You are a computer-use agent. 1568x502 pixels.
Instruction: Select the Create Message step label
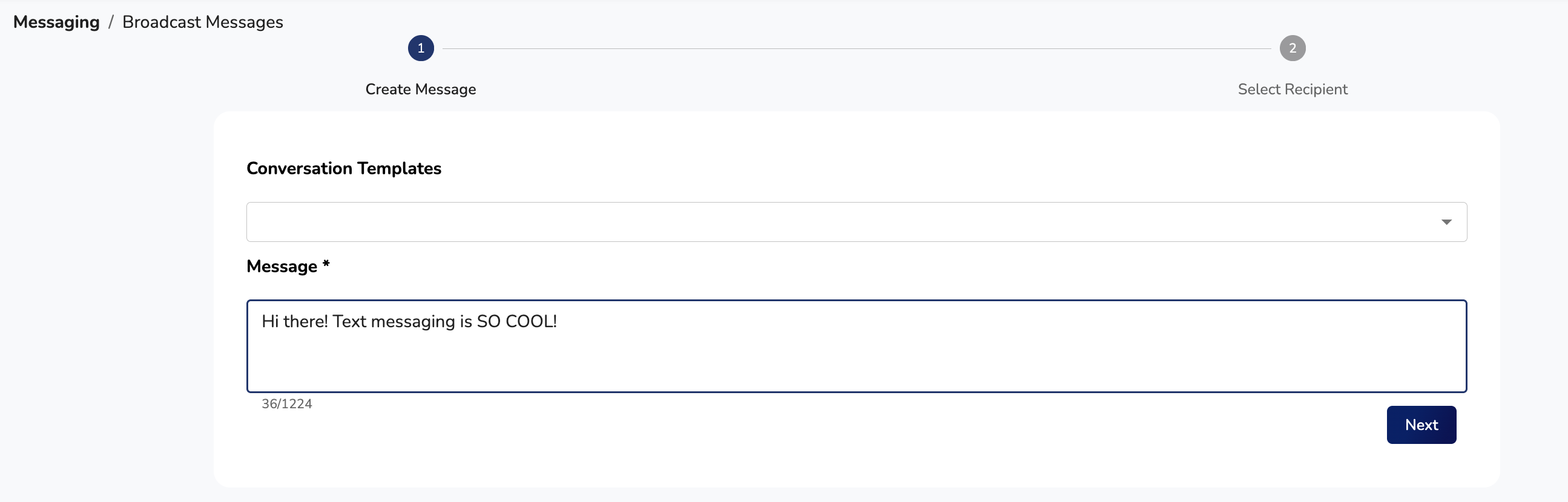tap(421, 90)
